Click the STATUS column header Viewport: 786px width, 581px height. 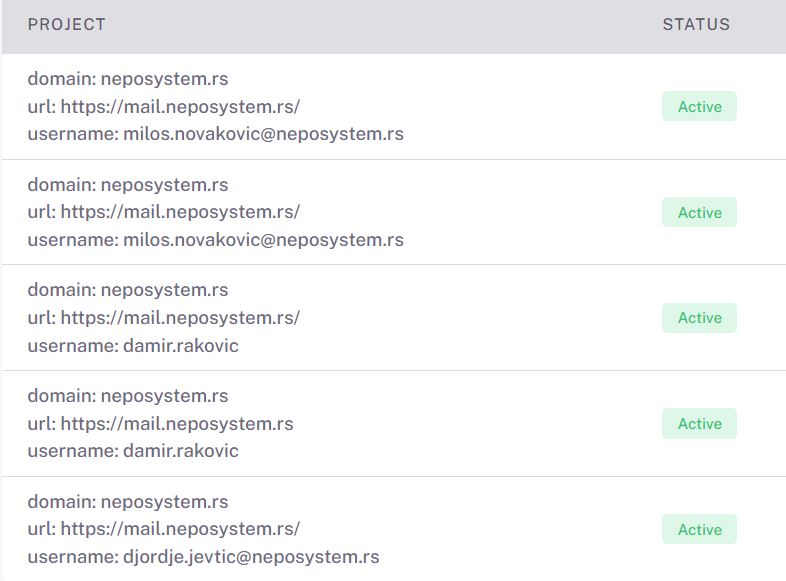(696, 24)
